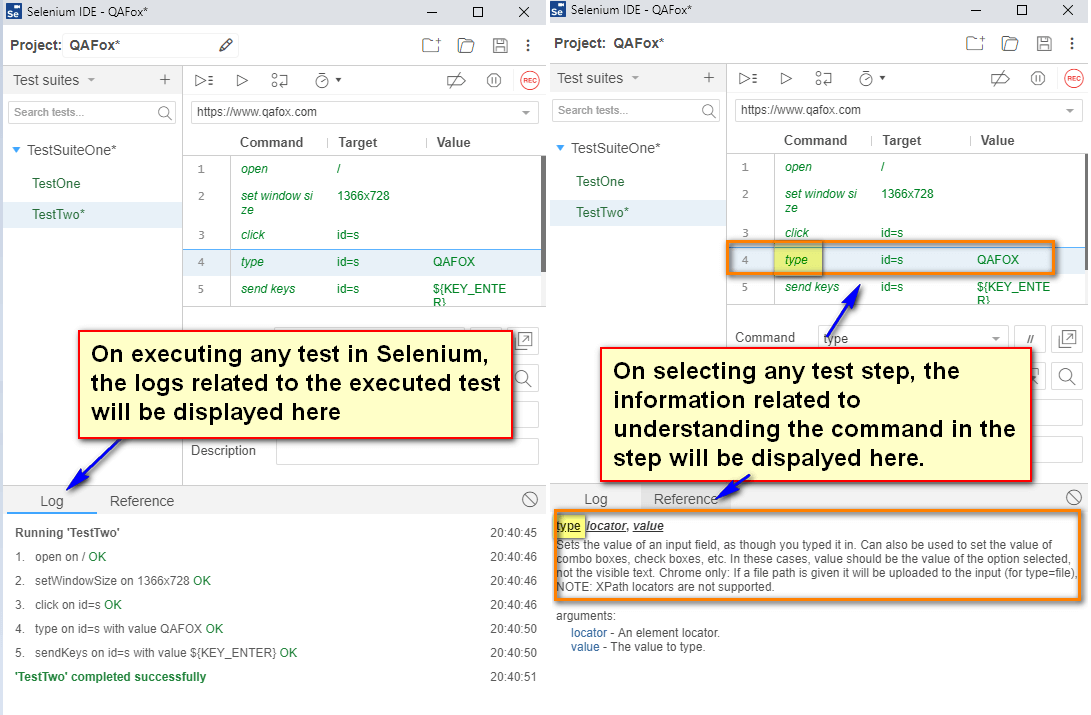The image size is (1091, 715).
Task: Open more options menu in left window
Action: tap(528, 45)
